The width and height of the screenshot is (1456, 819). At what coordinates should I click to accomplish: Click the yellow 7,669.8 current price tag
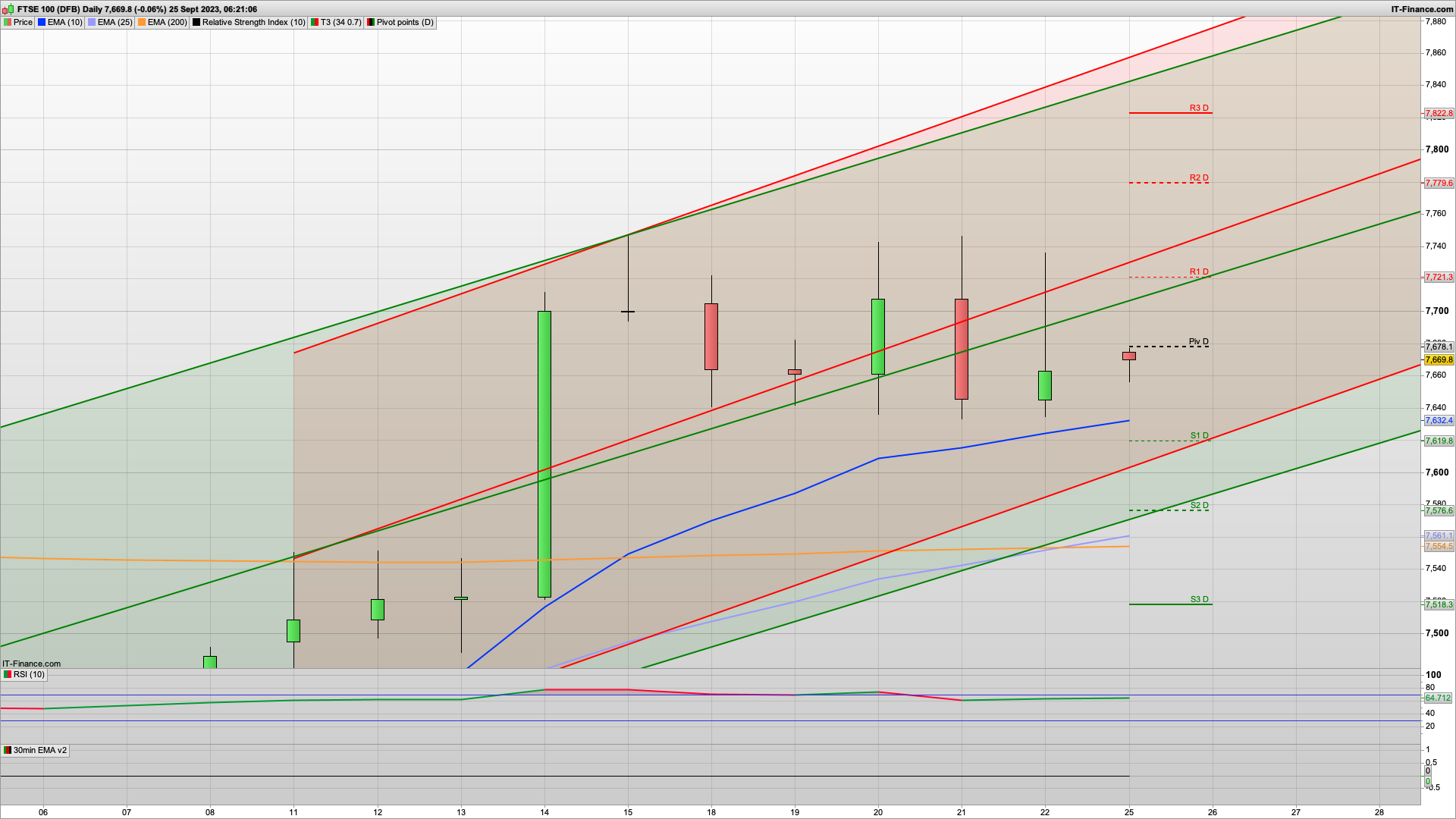[x=1439, y=359]
